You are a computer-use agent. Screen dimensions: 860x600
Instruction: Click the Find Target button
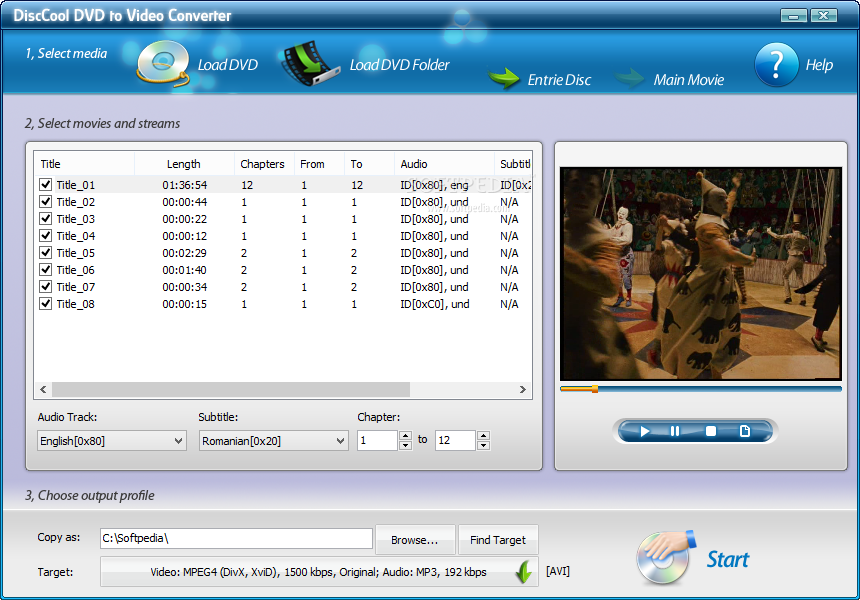click(x=498, y=540)
